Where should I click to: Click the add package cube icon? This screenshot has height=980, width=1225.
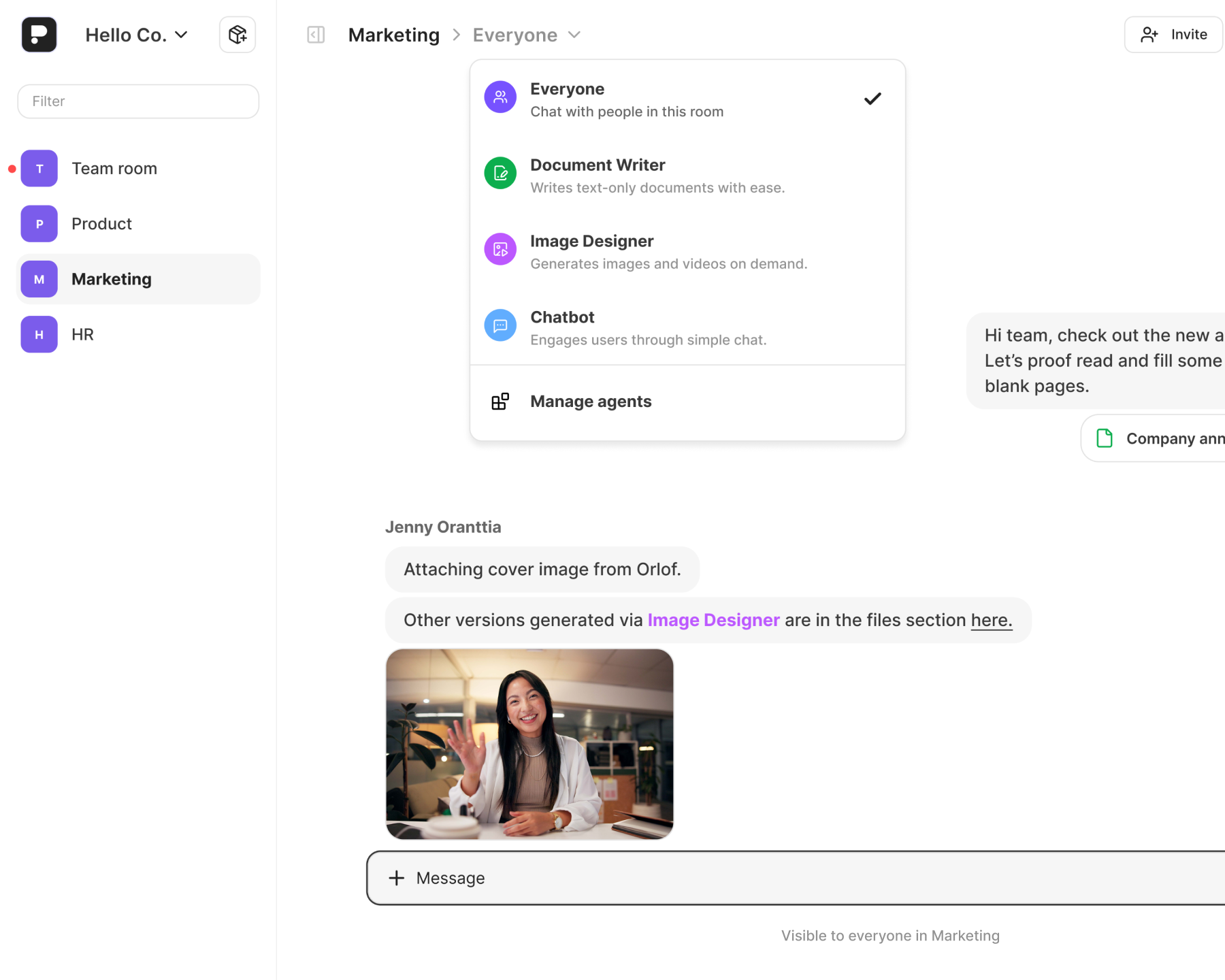tap(238, 35)
